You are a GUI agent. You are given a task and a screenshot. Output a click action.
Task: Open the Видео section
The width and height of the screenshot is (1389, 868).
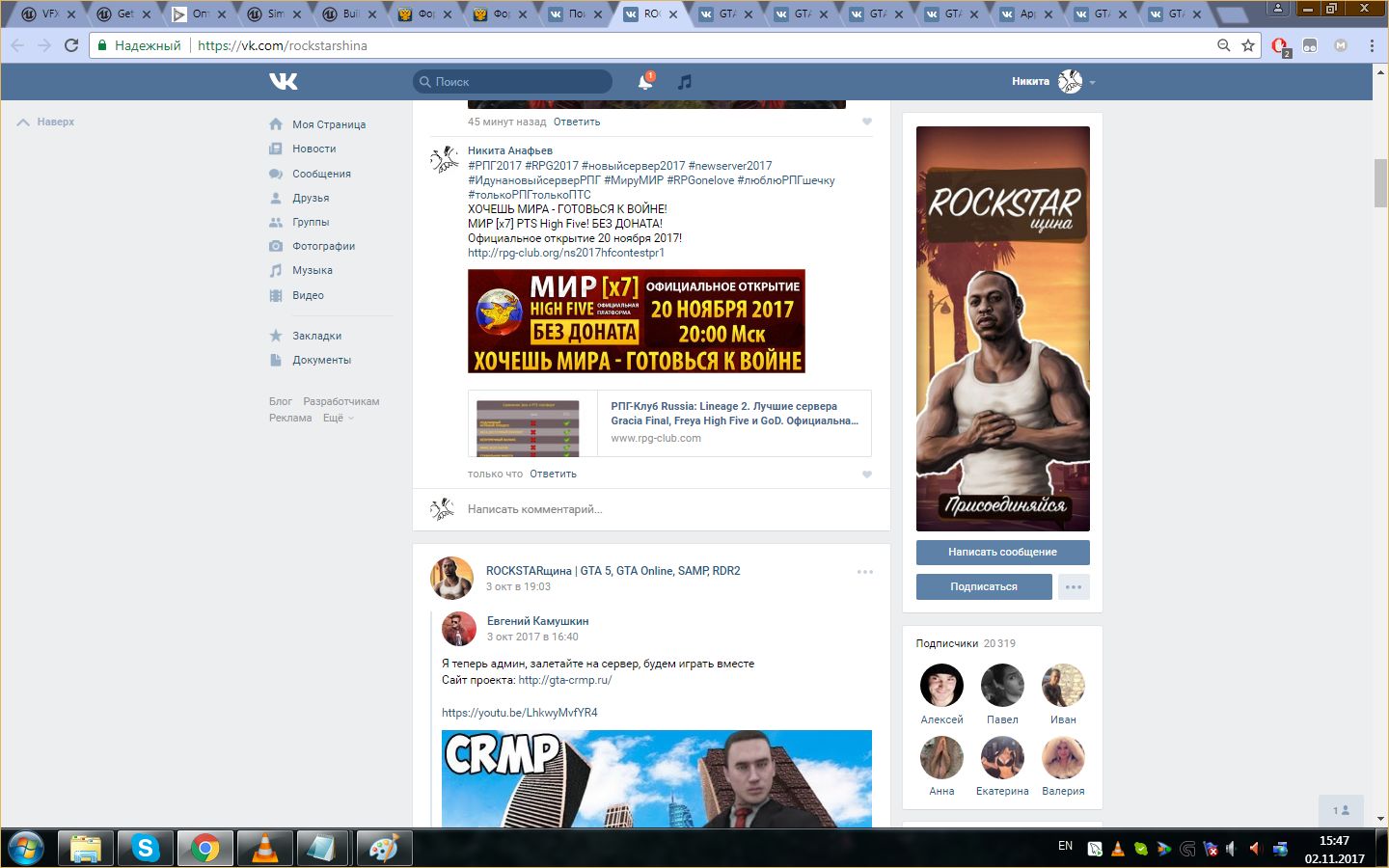point(308,295)
